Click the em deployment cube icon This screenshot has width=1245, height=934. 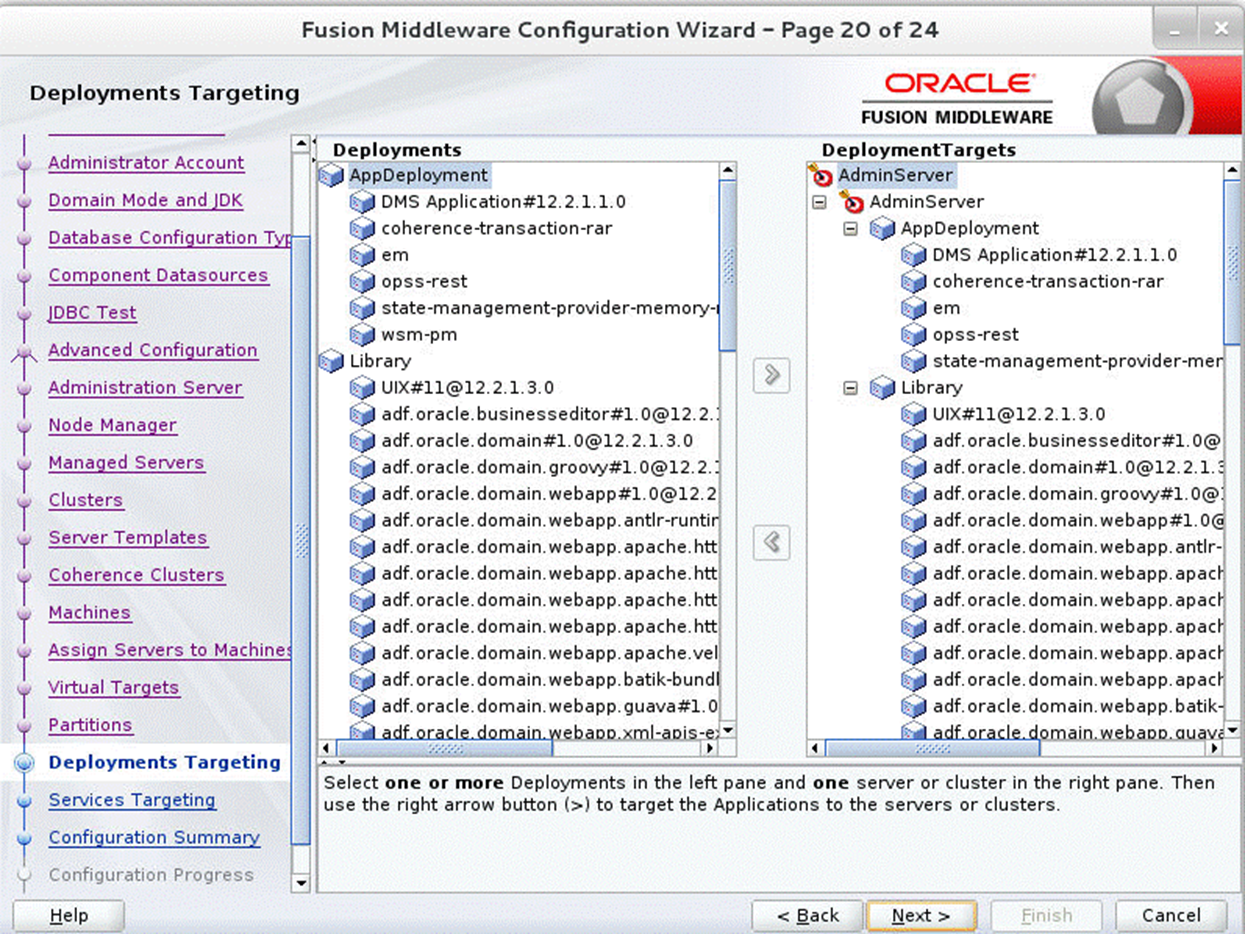tap(363, 254)
